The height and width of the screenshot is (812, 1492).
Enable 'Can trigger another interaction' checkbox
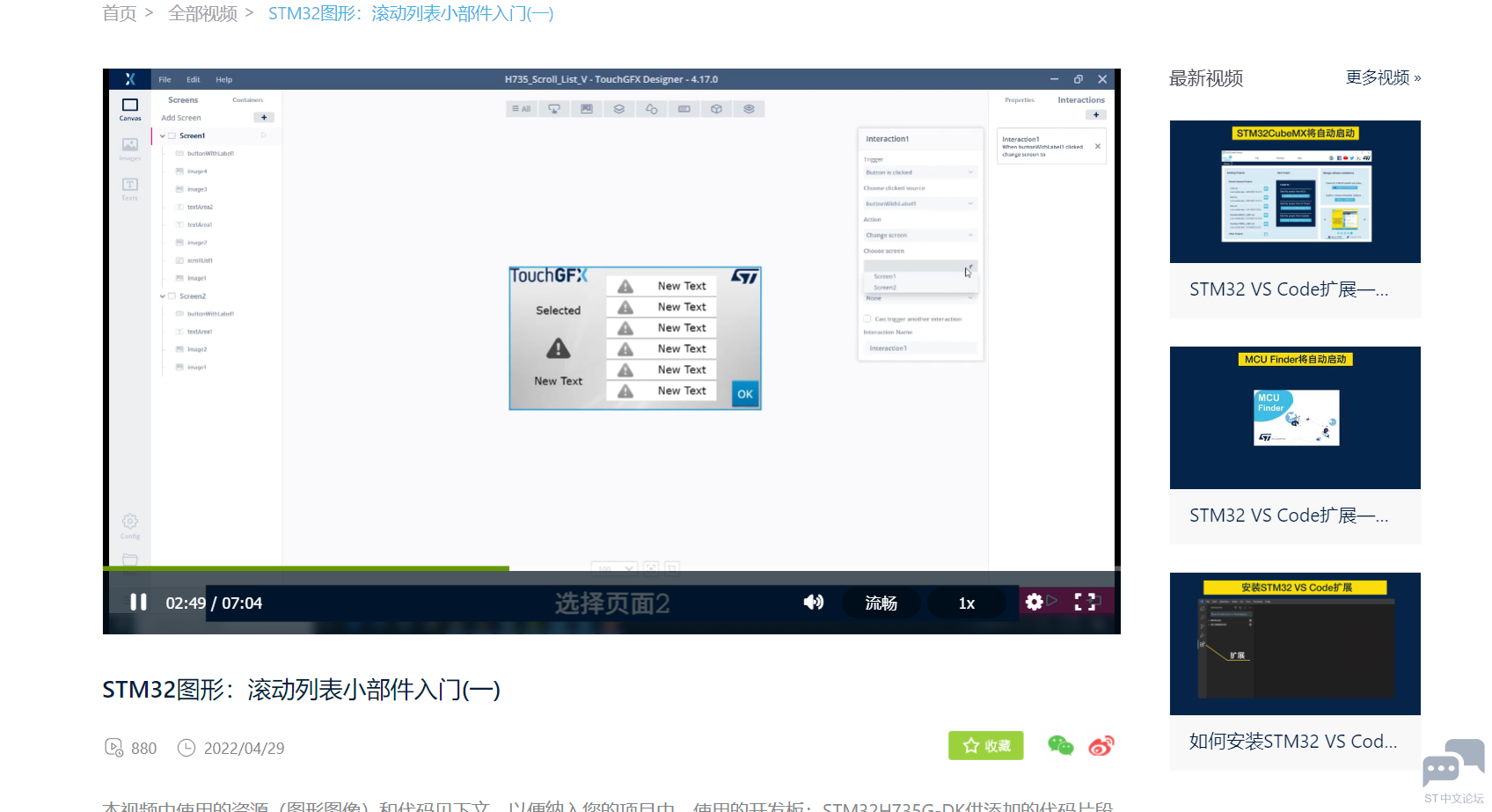(x=867, y=318)
